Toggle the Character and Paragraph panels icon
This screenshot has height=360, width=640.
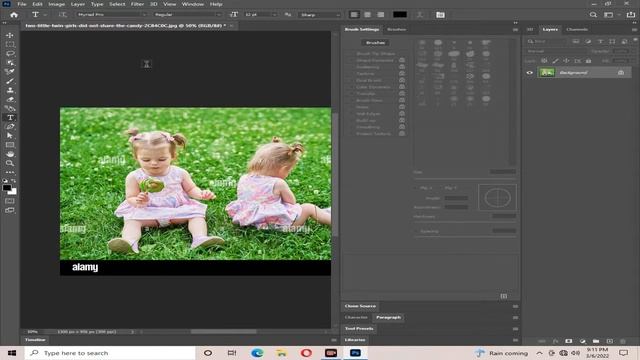[x=440, y=15]
